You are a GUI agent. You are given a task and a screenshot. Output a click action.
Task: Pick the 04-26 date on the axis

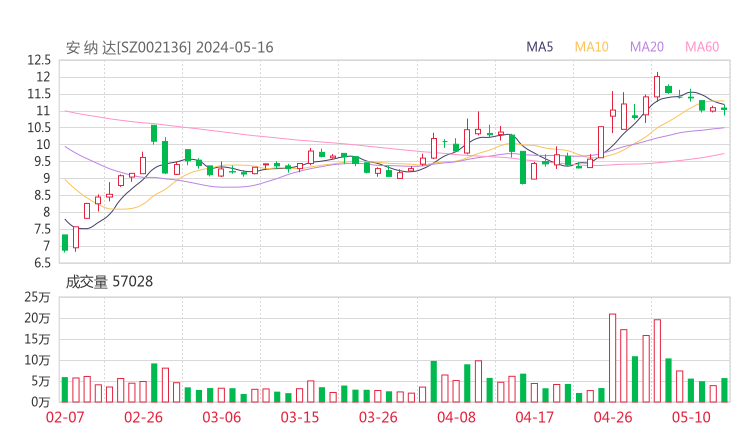click(612, 417)
